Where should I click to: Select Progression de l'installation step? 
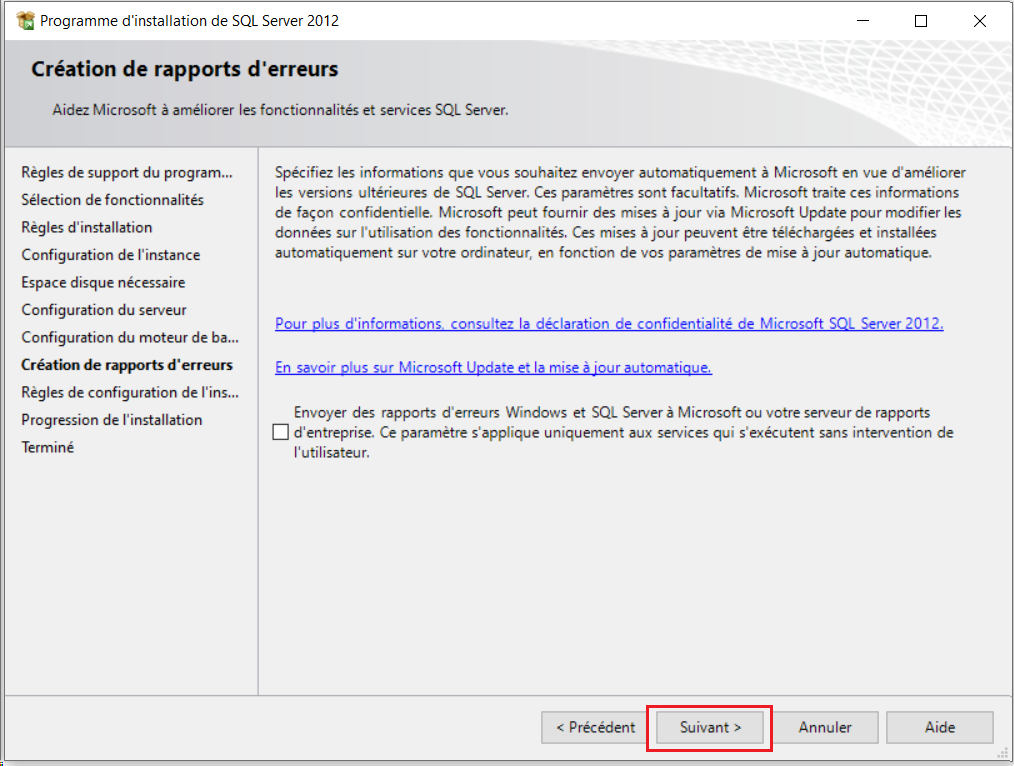(112, 420)
